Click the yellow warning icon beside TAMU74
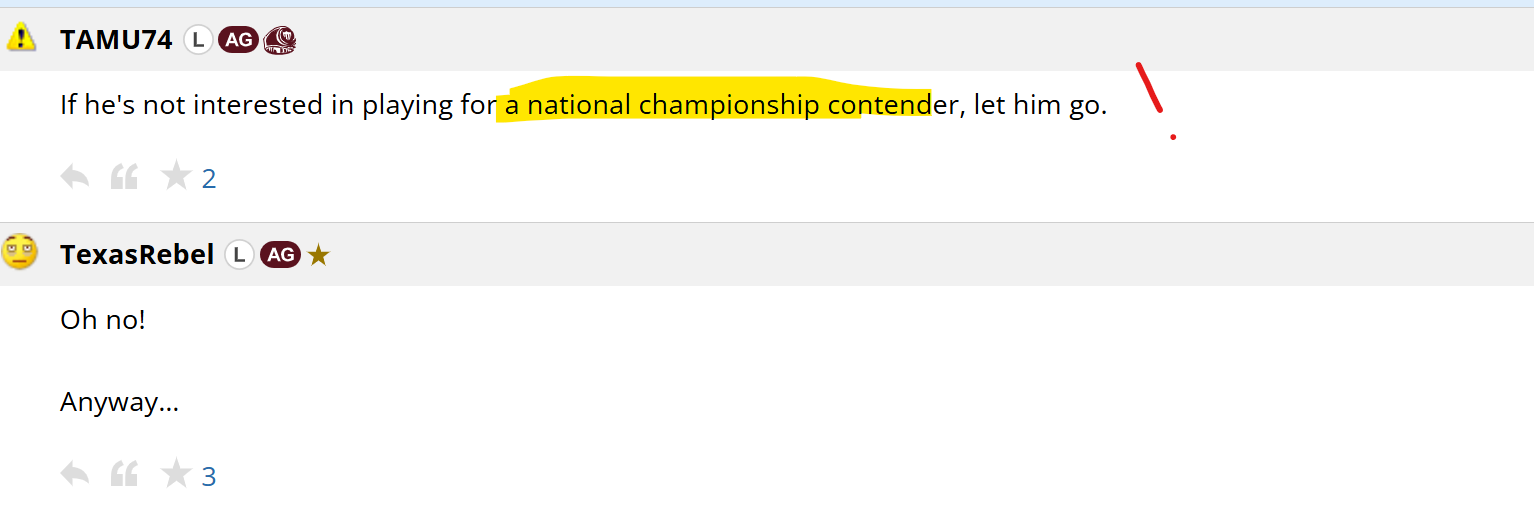This screenshot has height=510, width=1534. pos(21,39)
